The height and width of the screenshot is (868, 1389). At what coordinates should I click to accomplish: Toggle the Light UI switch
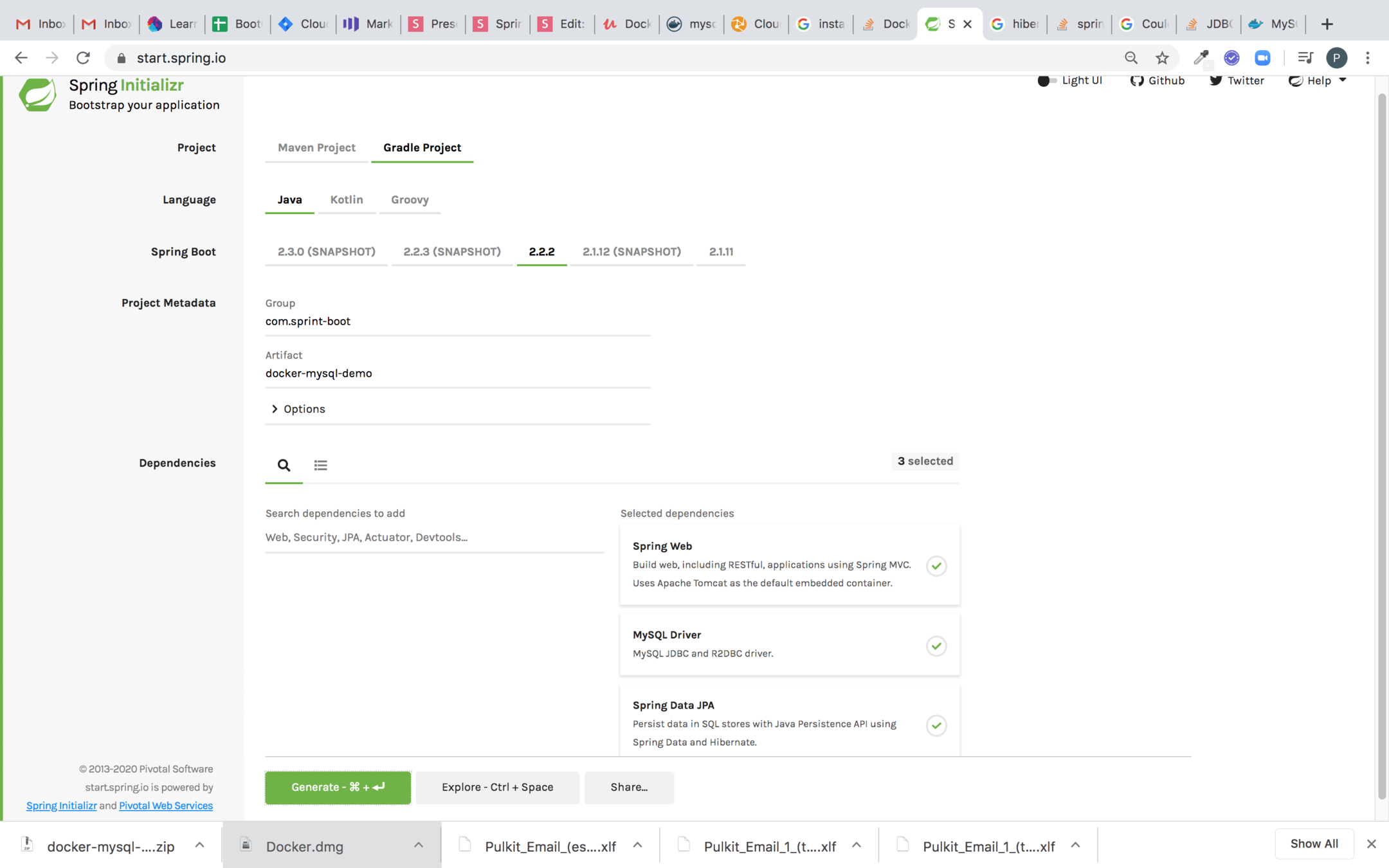tap(1046, 80)
